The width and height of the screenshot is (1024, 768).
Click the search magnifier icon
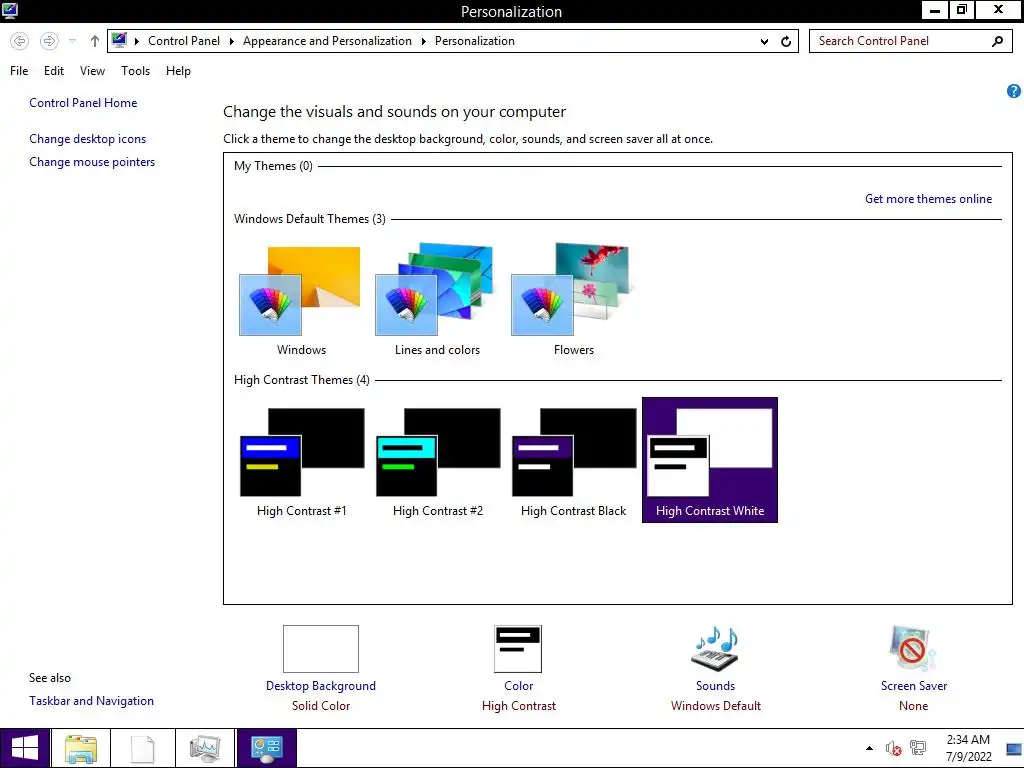(x=997, y=41)
